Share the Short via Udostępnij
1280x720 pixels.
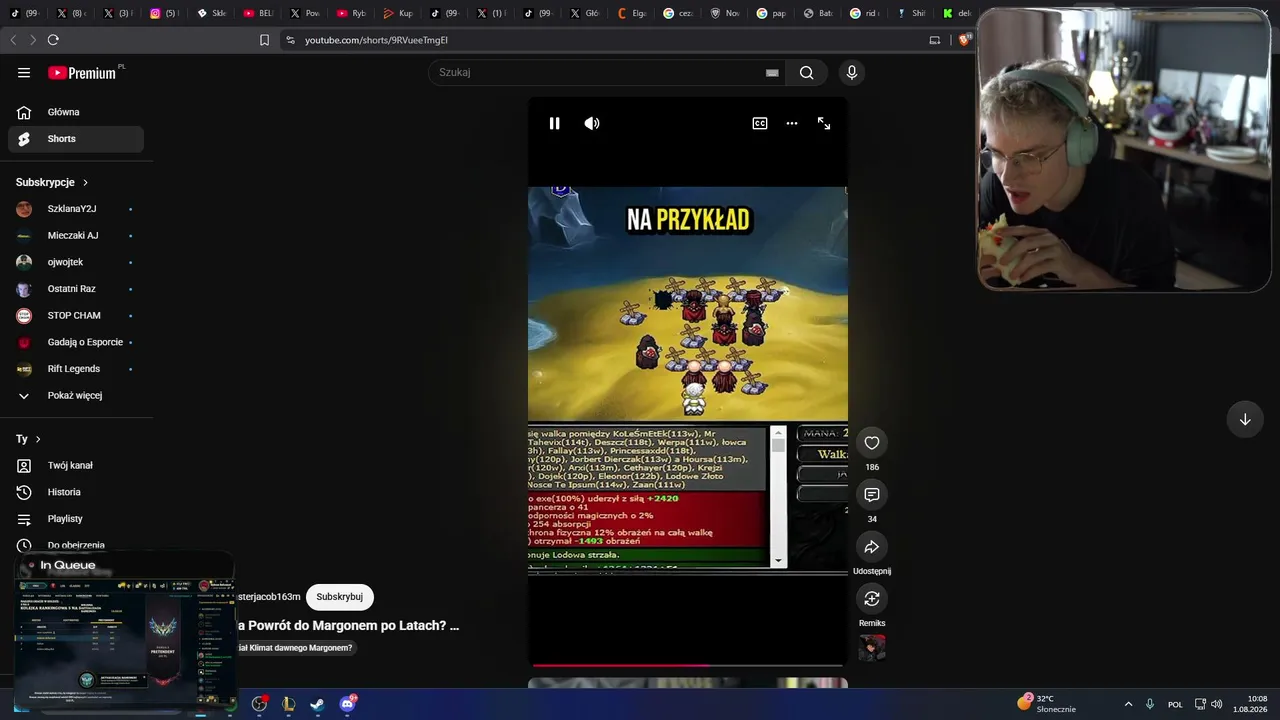tap(872, 547)
